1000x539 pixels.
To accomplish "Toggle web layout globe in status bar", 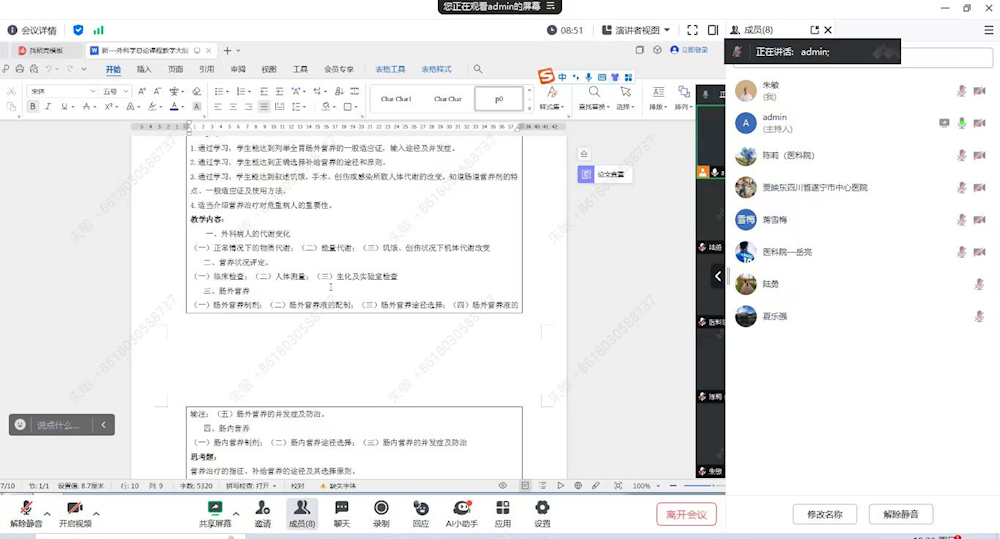I will click(x=578, y=485).
